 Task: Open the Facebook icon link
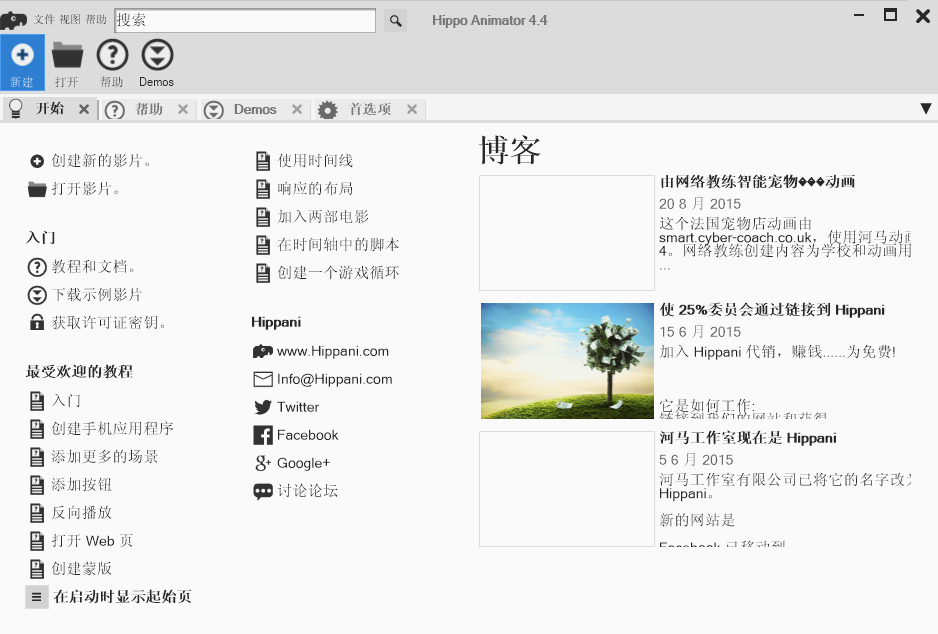(263, 435)
